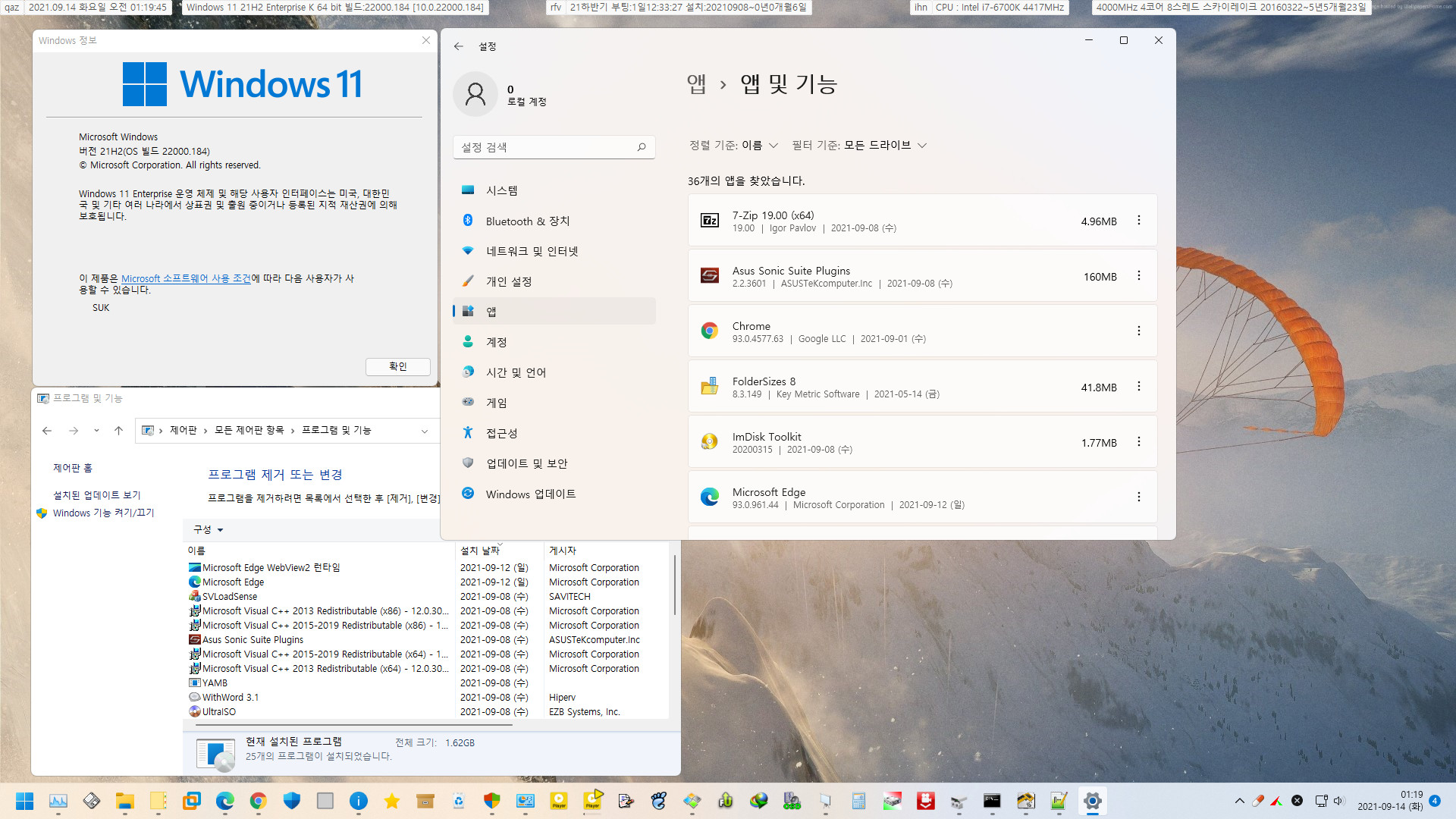
Task: Click the 앱 breadcrumb link in header
Action: point(696,83)
